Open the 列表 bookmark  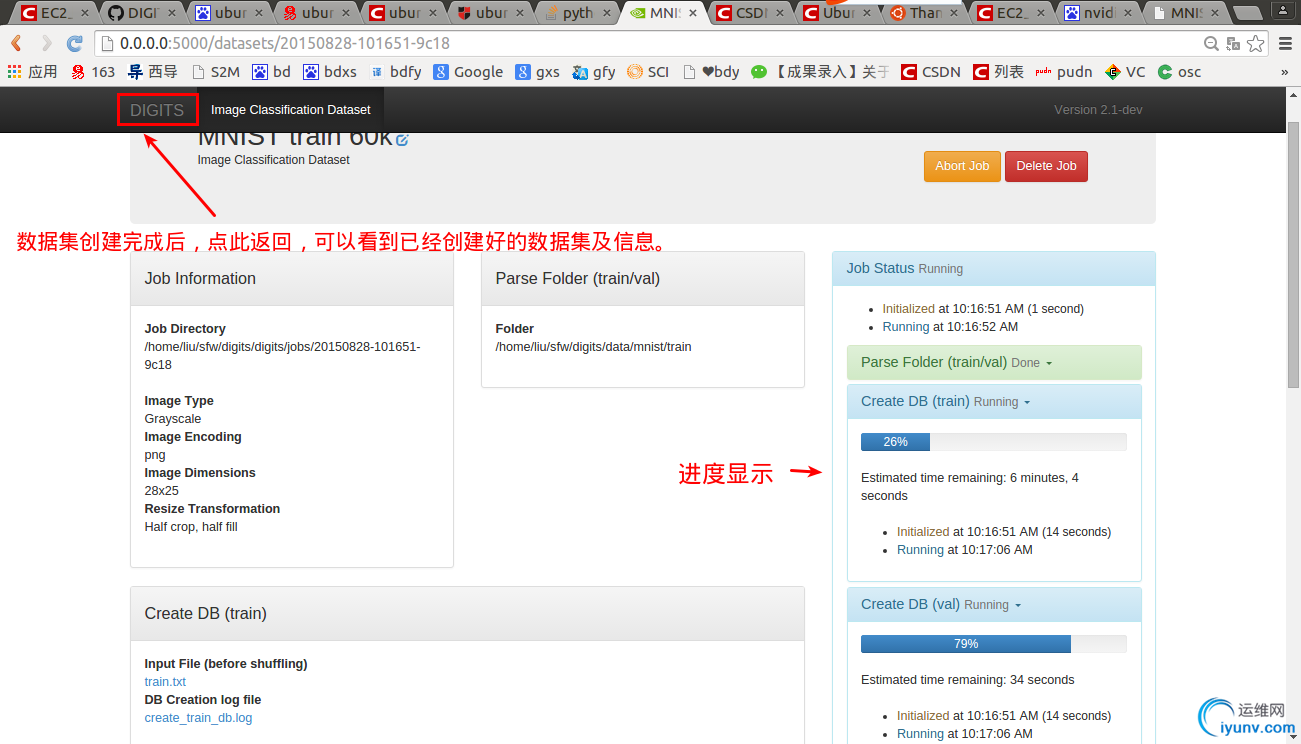(x=999, y=72)
